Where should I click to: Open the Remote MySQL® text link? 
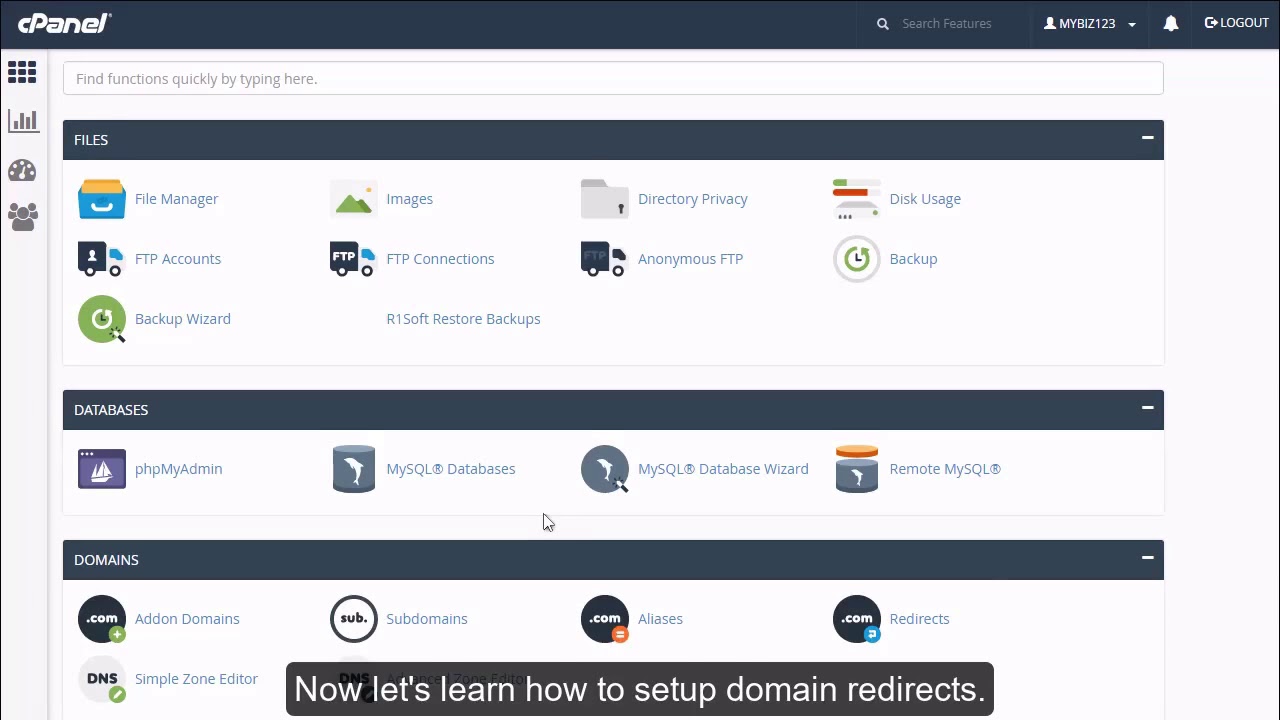(945, 469)
